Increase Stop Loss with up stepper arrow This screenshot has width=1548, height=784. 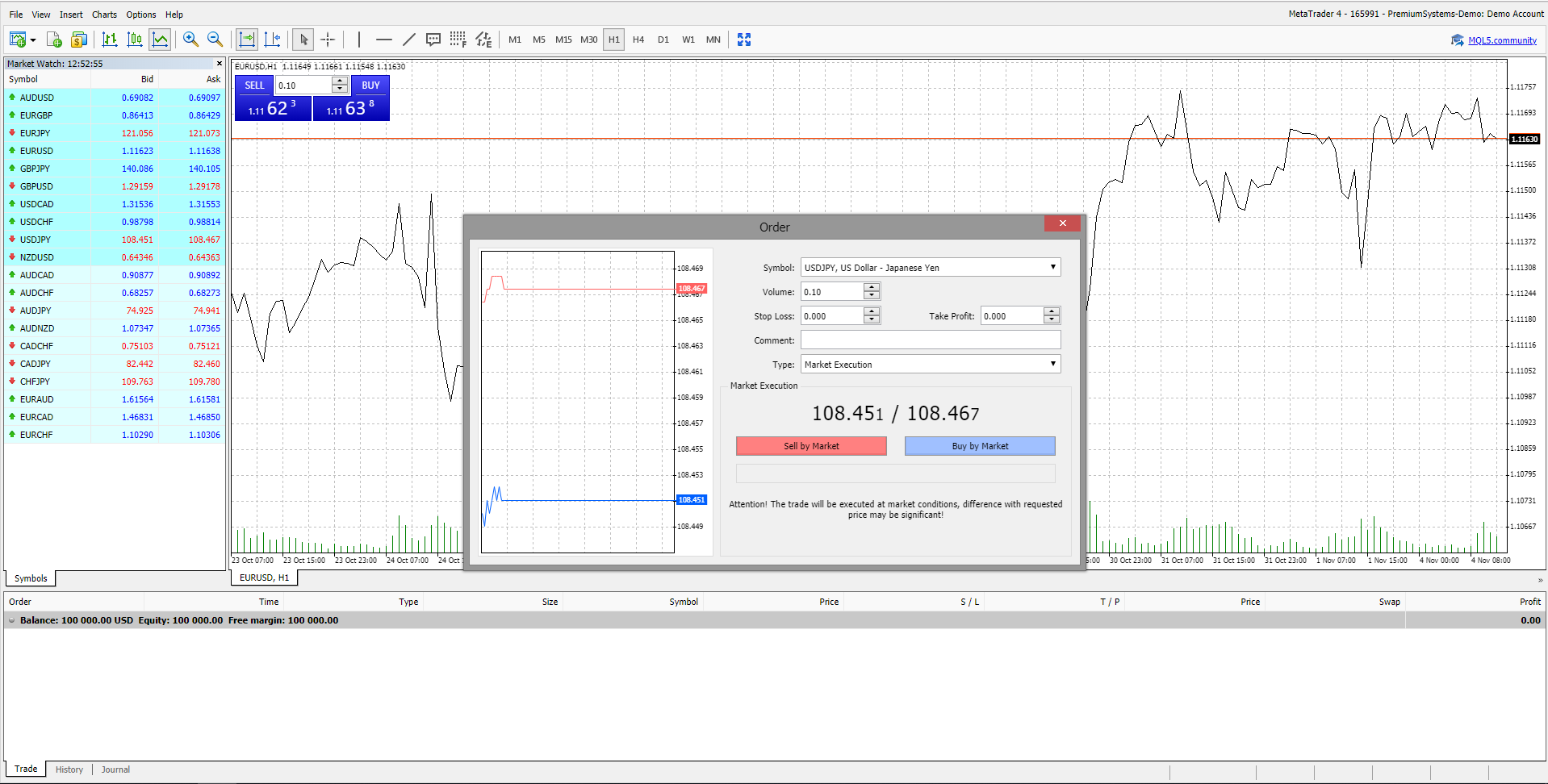click(x=872, y=312)
